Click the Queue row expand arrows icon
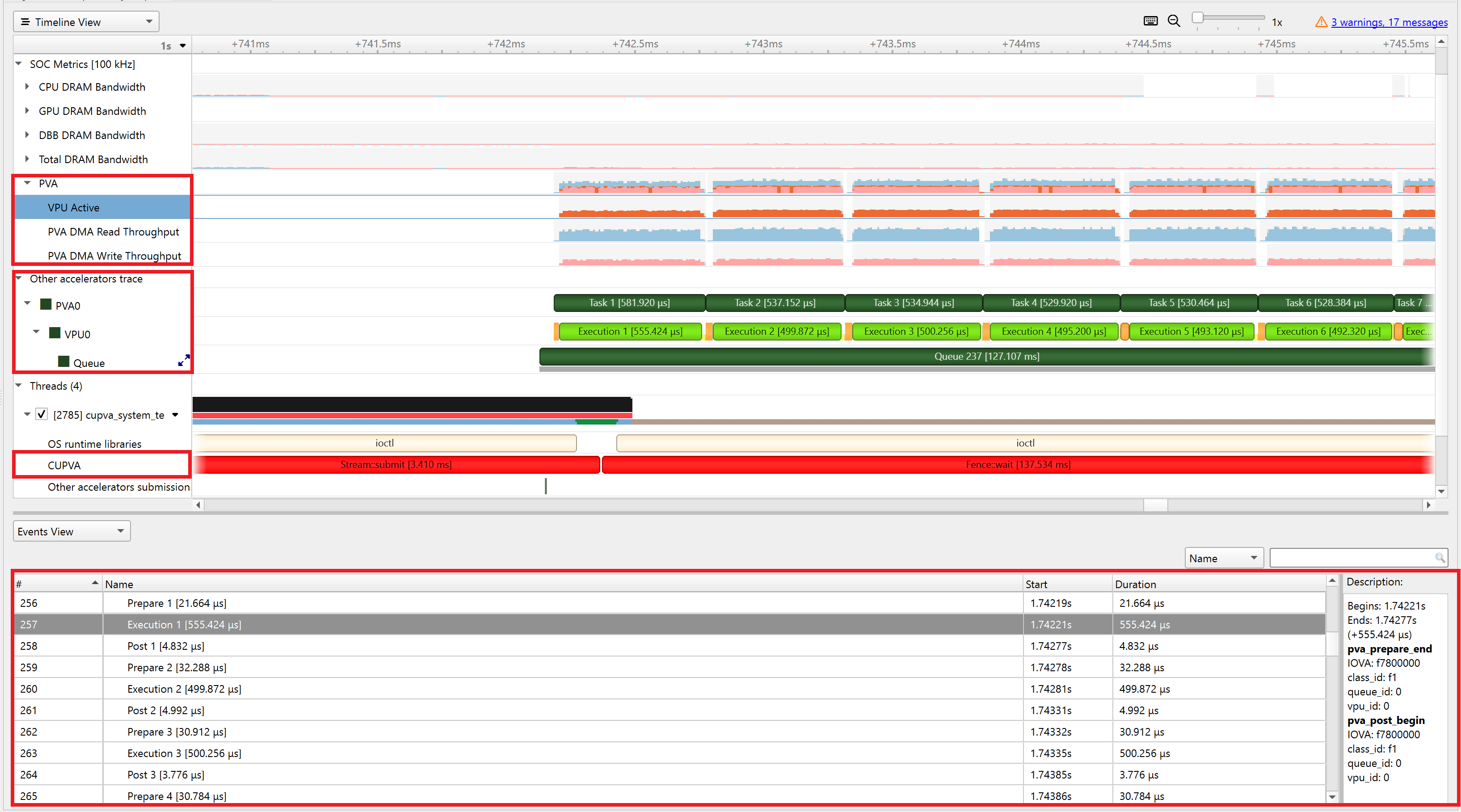This screenshot has width=1461, height=812. [x=184, y=361]
